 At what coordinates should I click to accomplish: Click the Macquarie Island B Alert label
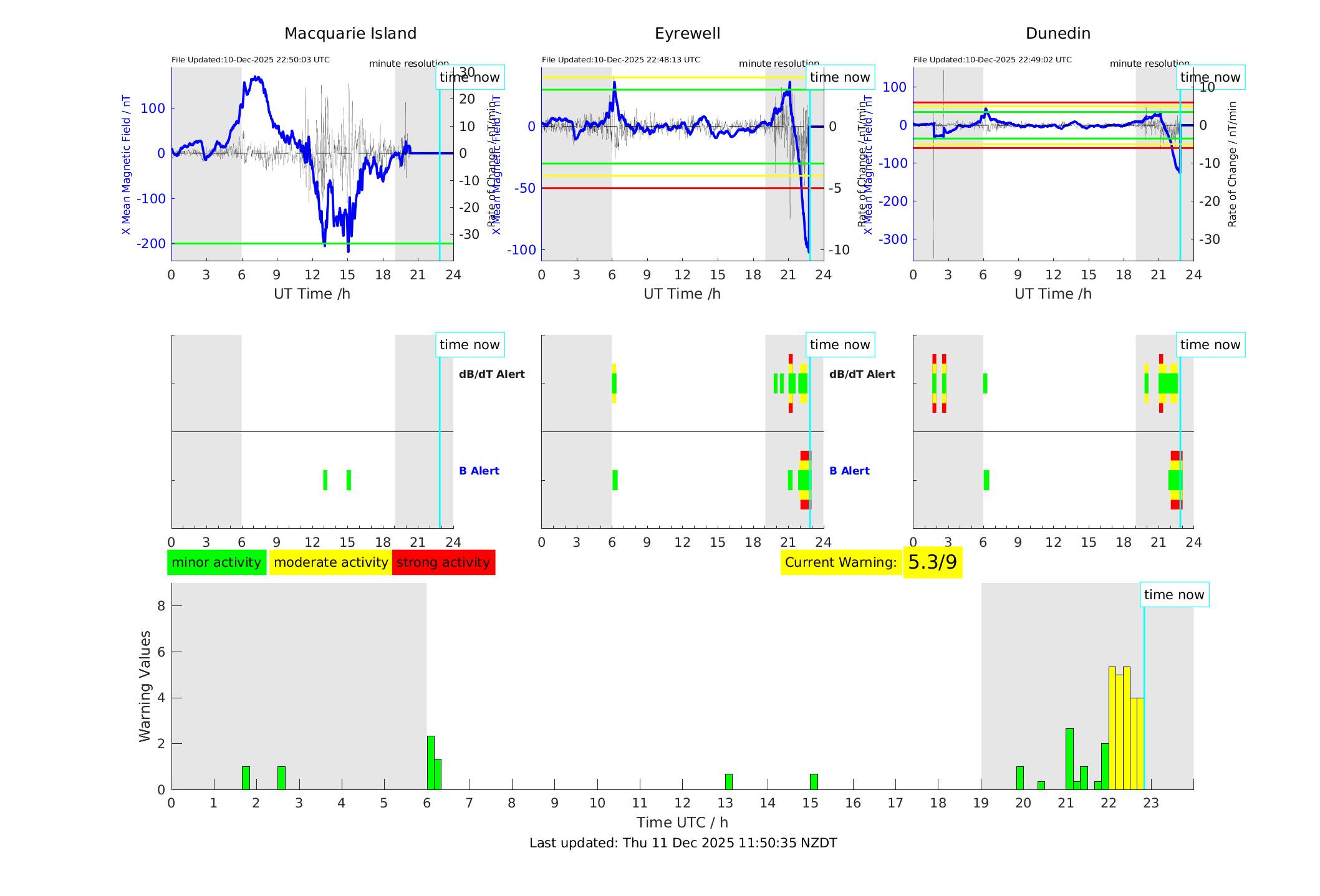click(x=479, y=471)
